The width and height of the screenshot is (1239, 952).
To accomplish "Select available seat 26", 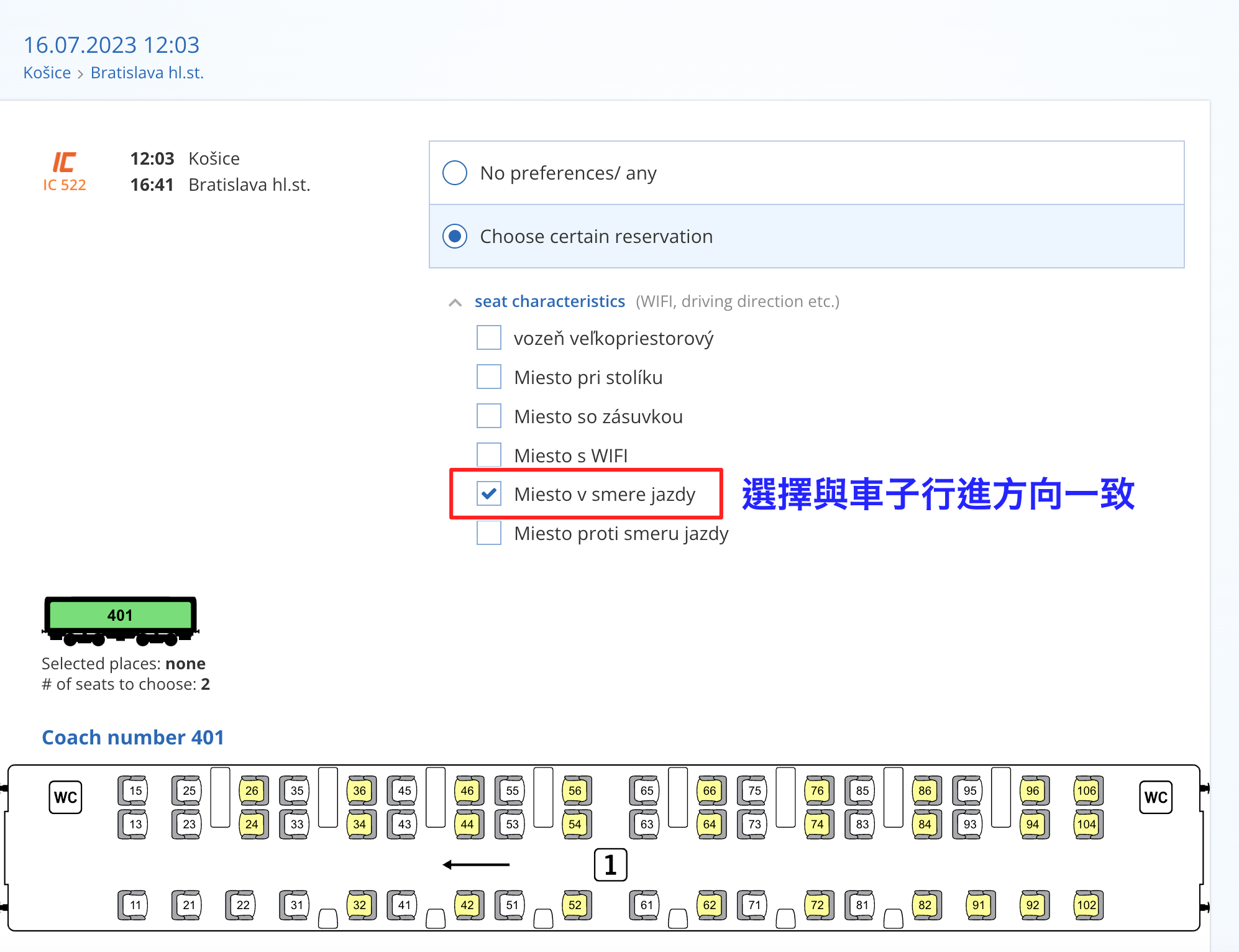I will 253,790.
